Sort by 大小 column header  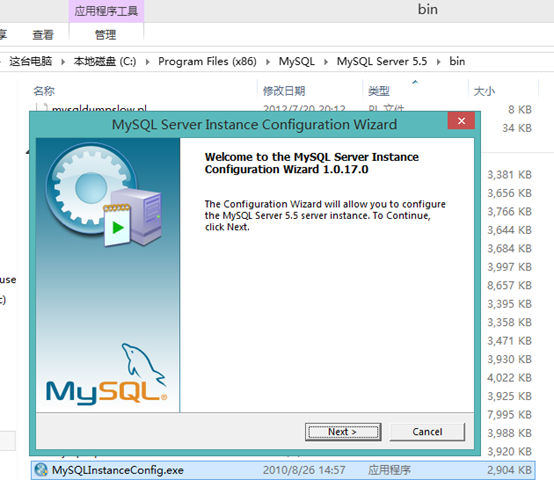coord(484,91)
